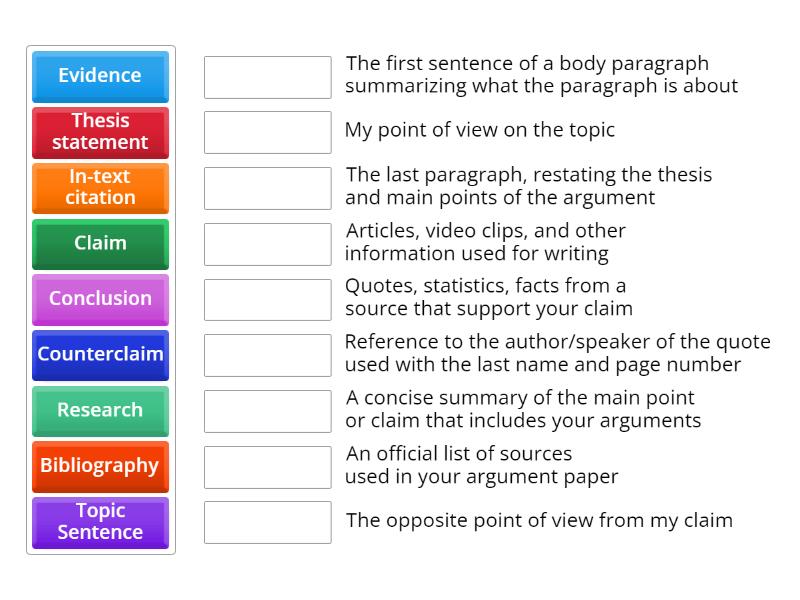Click the Research tile
The width and height of the screenshot is (800, 600).
click(x=99, y=411)
